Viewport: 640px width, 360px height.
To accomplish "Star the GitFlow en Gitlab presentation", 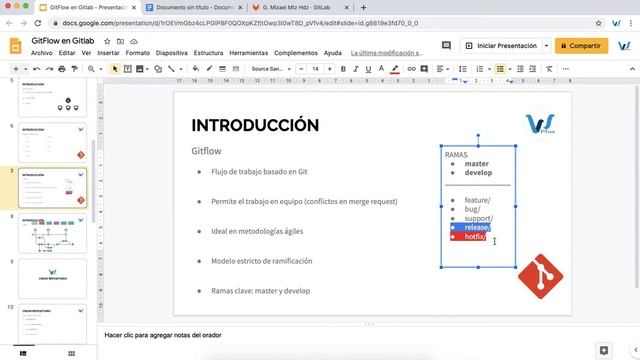I will (107, 41).
